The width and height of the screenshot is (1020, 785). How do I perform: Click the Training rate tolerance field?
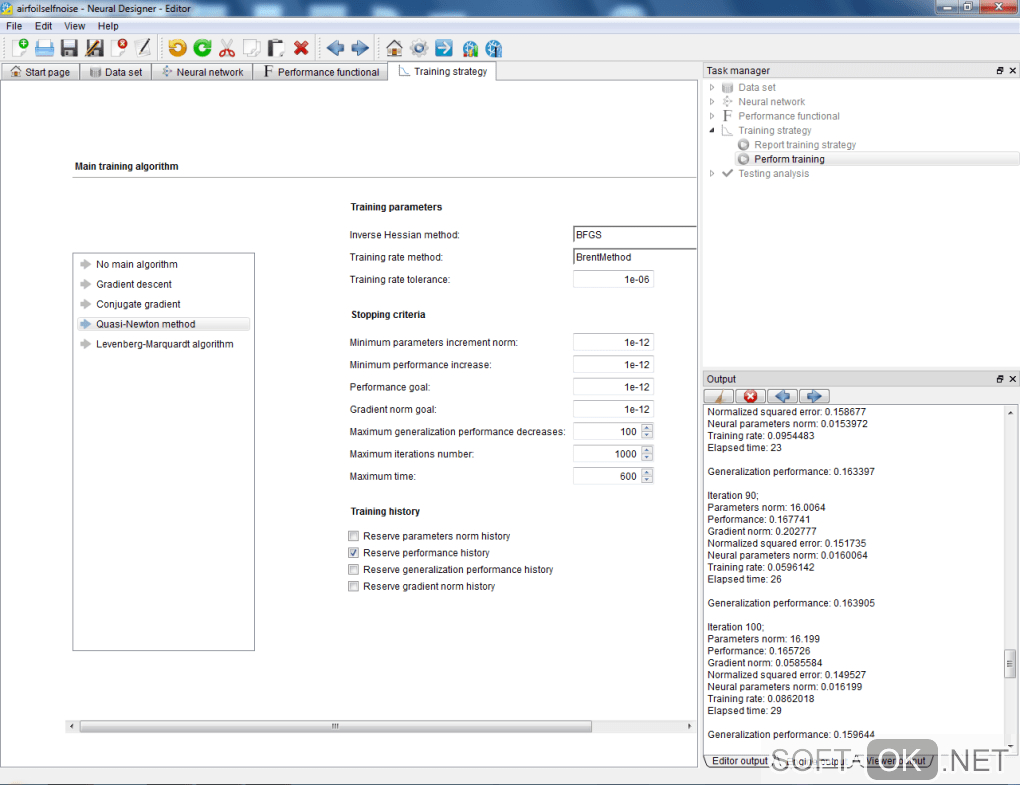point(613,280)
